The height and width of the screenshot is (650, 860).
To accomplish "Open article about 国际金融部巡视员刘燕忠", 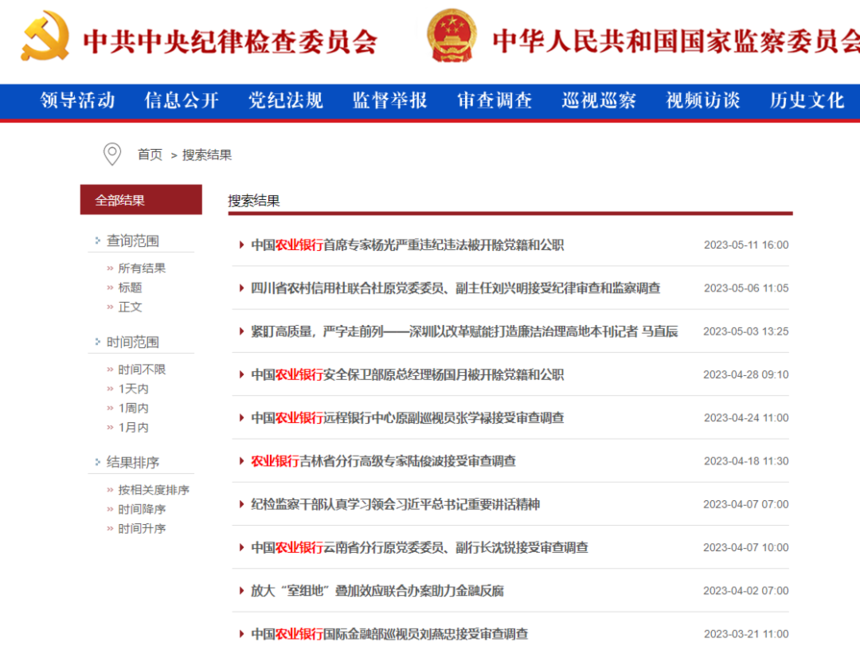I will (x=389, y=634).
